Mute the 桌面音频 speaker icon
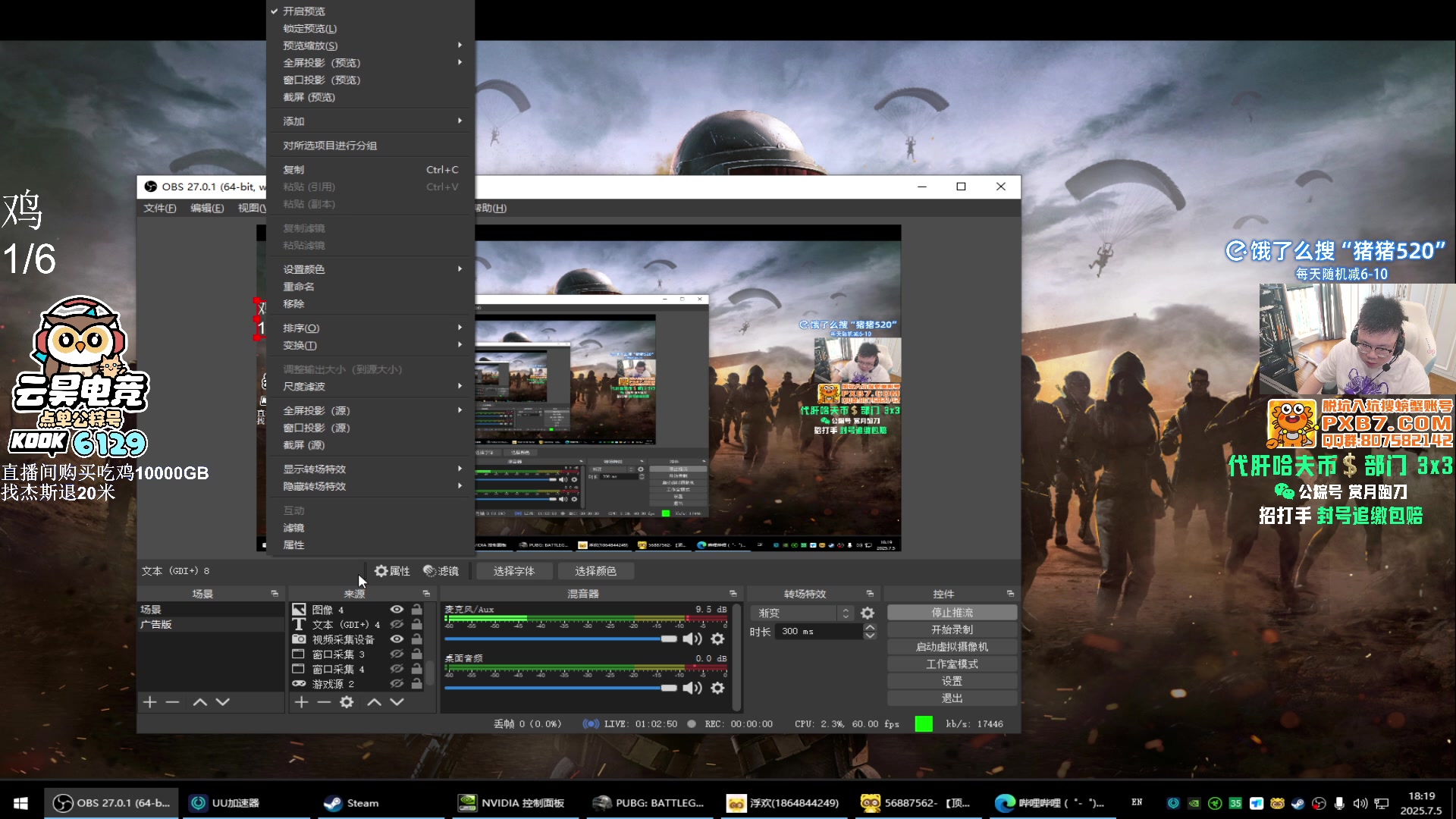Screen dimensions: 1456x819 [x=692, y=688]
